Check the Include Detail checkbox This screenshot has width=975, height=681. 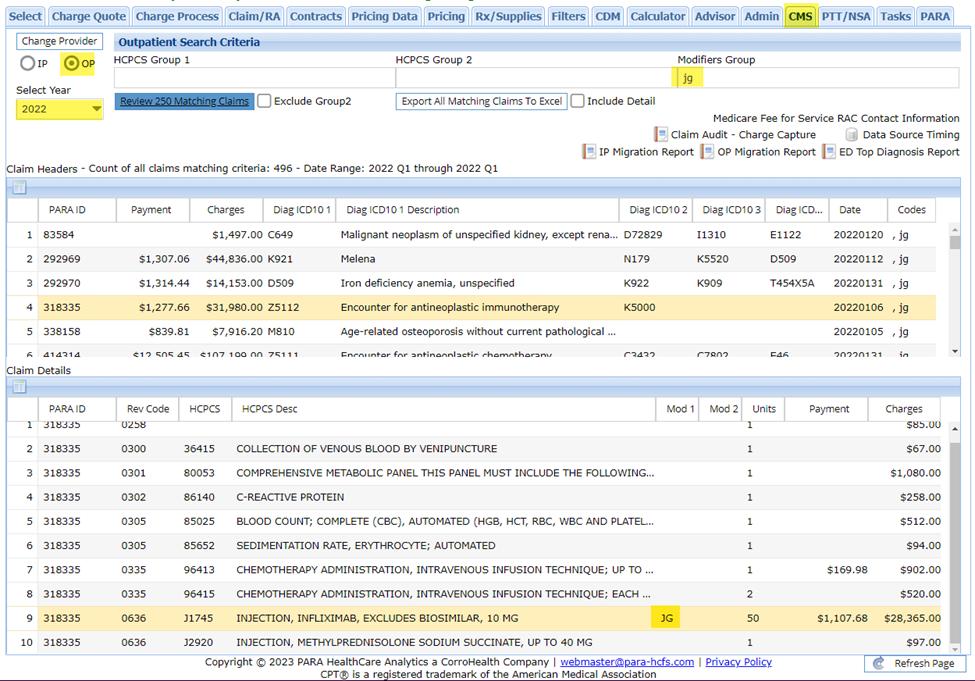[x=578, y=101]
